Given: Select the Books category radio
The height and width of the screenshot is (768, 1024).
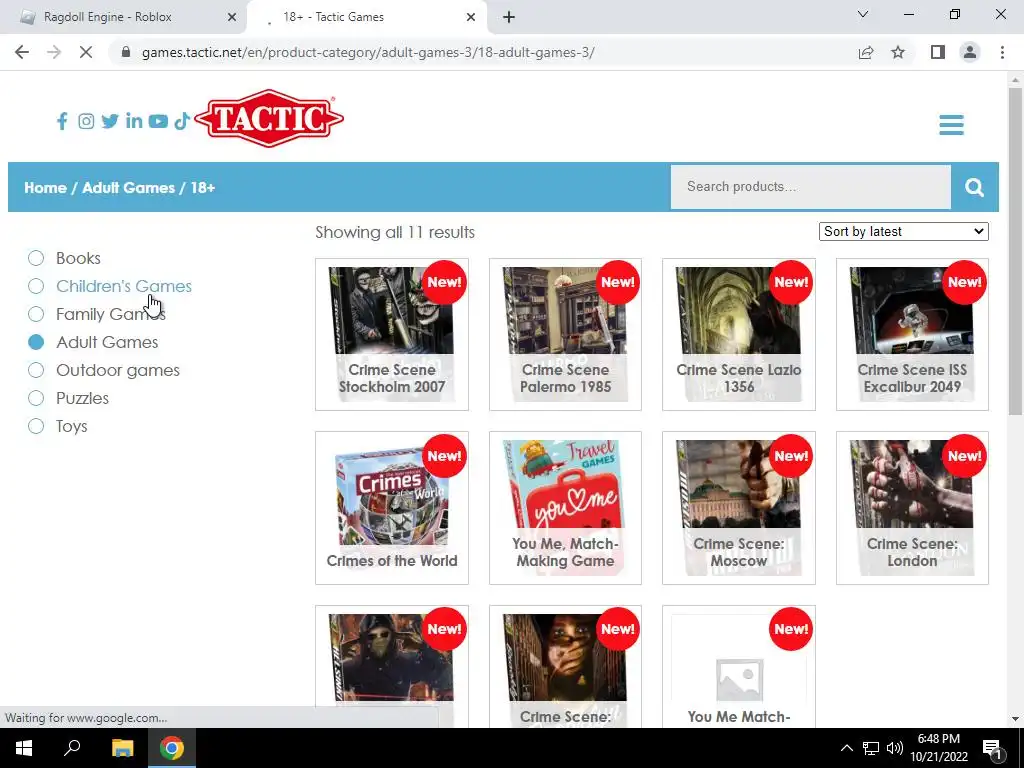Looking at the screenshot, I should tap(36, 258).
